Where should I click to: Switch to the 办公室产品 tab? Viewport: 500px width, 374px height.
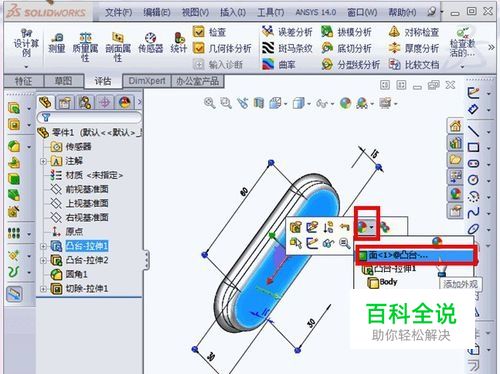[x=197, y=81]
